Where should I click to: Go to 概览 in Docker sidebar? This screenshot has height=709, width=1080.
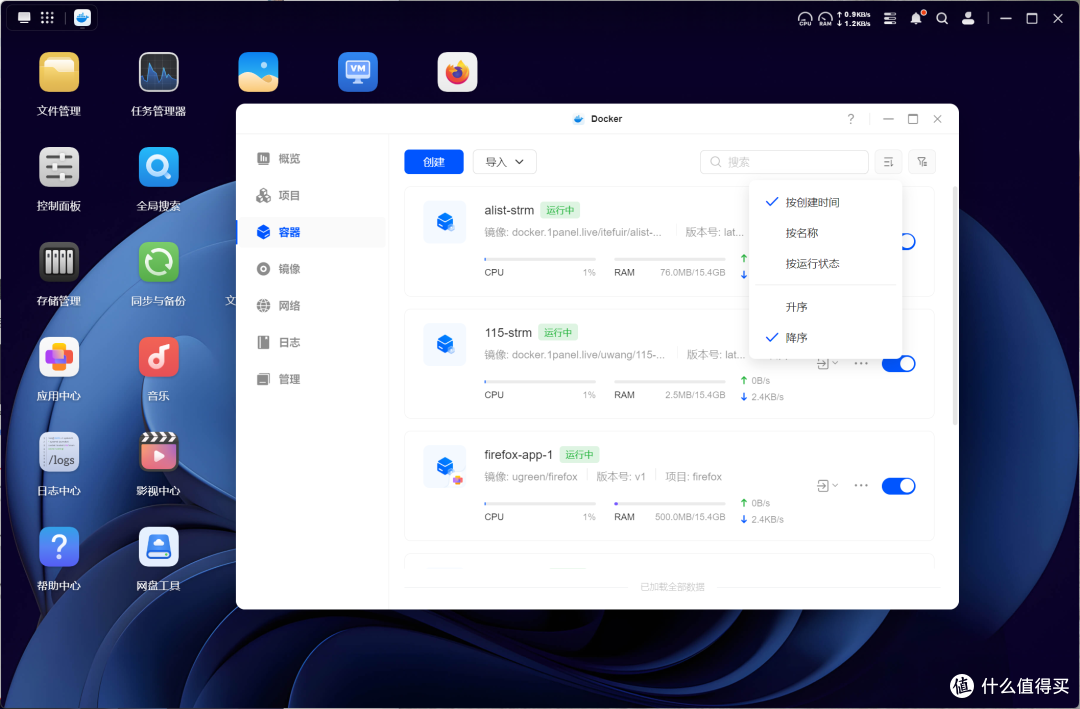[x=311, y=158]
